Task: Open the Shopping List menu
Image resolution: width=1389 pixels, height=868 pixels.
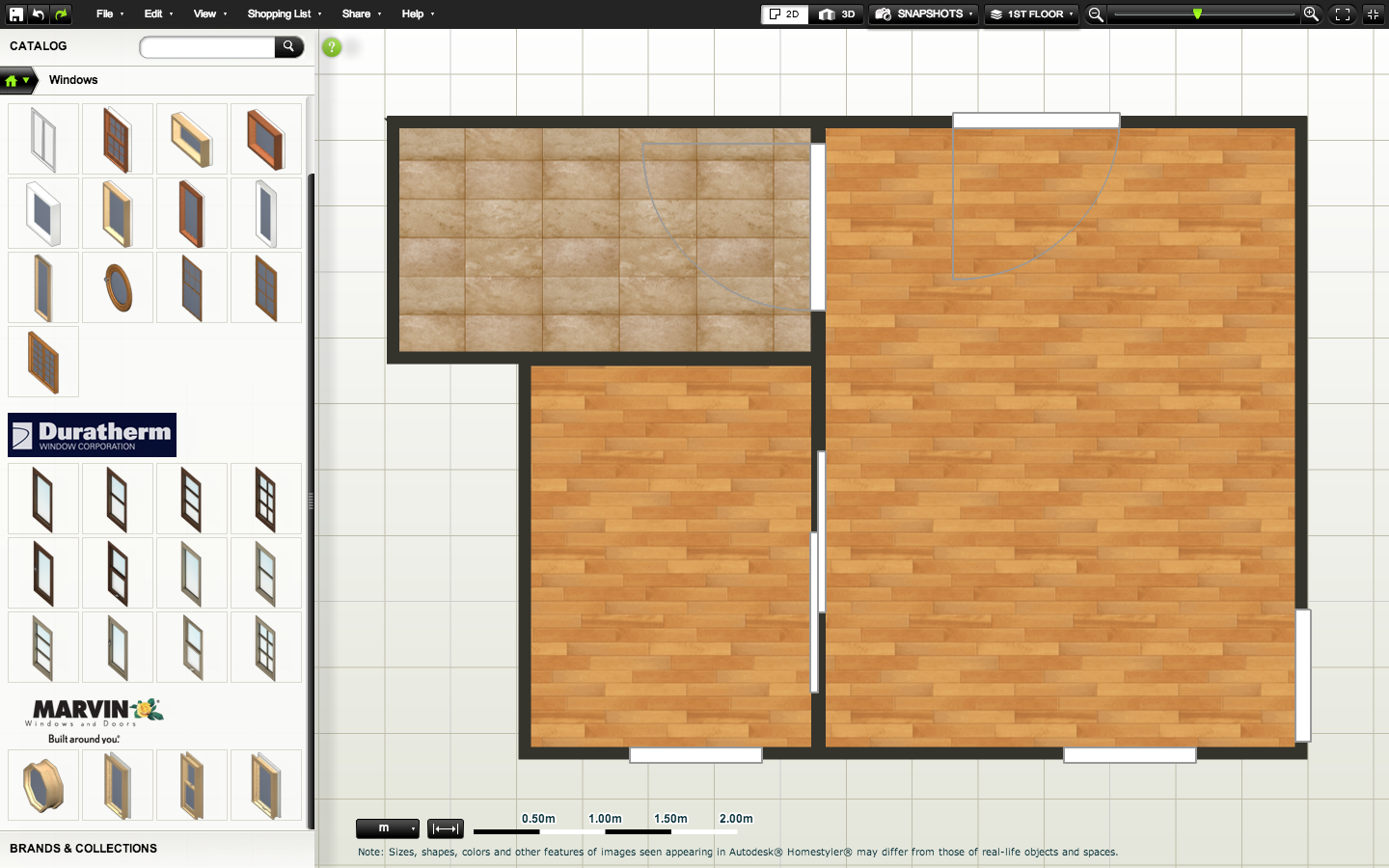Action: [284, 14]
